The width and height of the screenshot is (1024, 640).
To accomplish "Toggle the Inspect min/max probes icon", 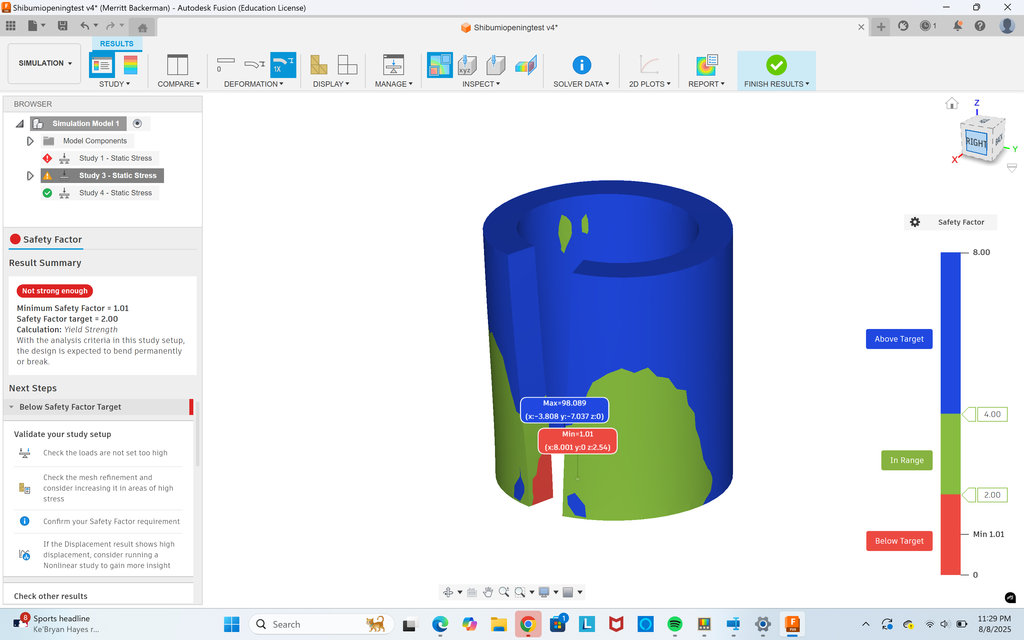I will point(440,65).
